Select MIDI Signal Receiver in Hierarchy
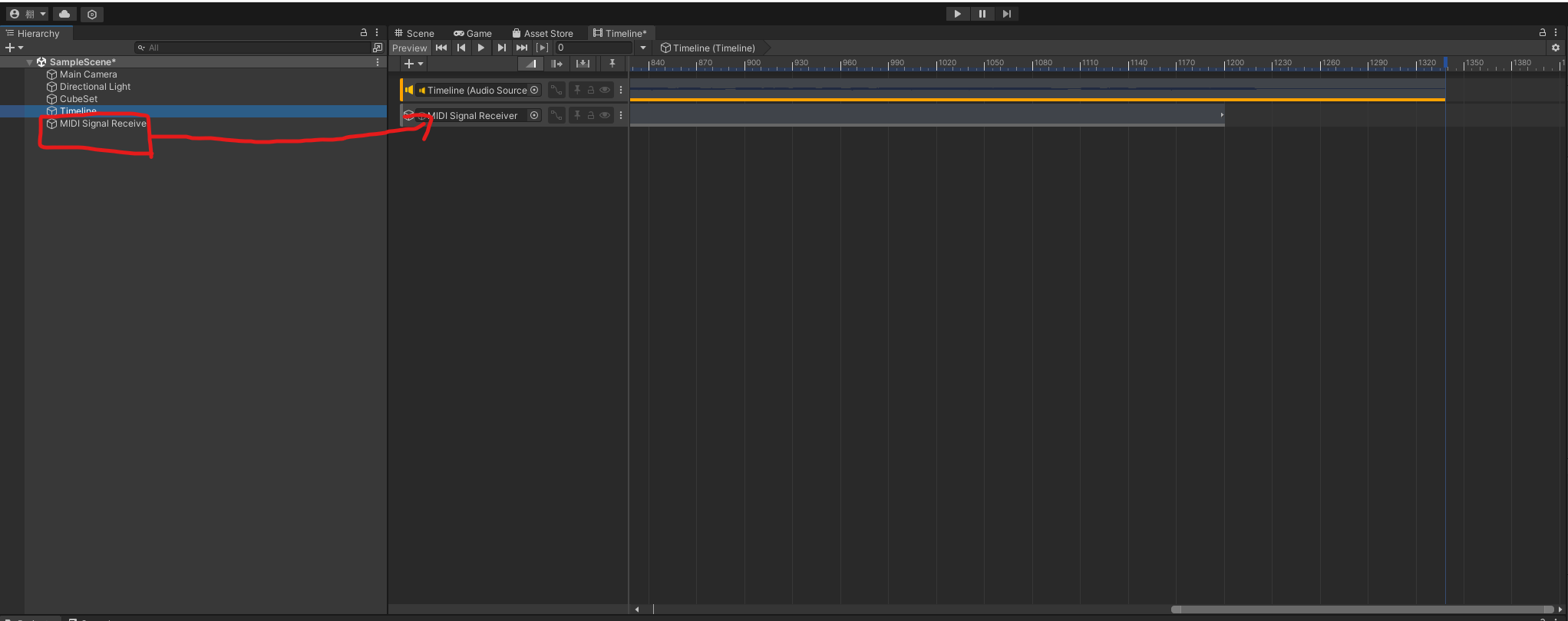Viewport: 1568px width, 621px height. click(x=103, y=124)
